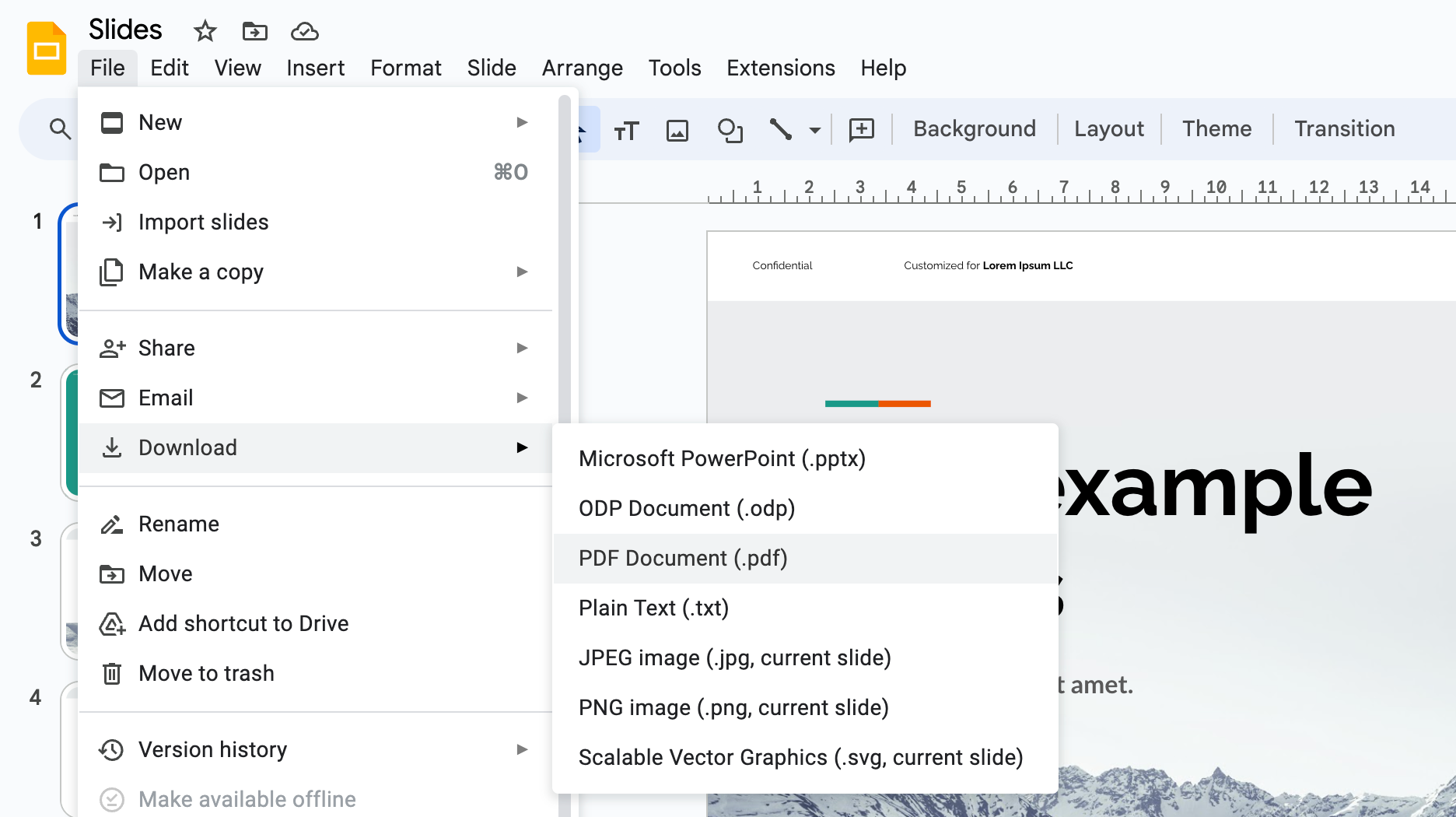Screen dimensions: 1456x817
Task: Click the Theme toolbar button
Action: (1217, 129)
